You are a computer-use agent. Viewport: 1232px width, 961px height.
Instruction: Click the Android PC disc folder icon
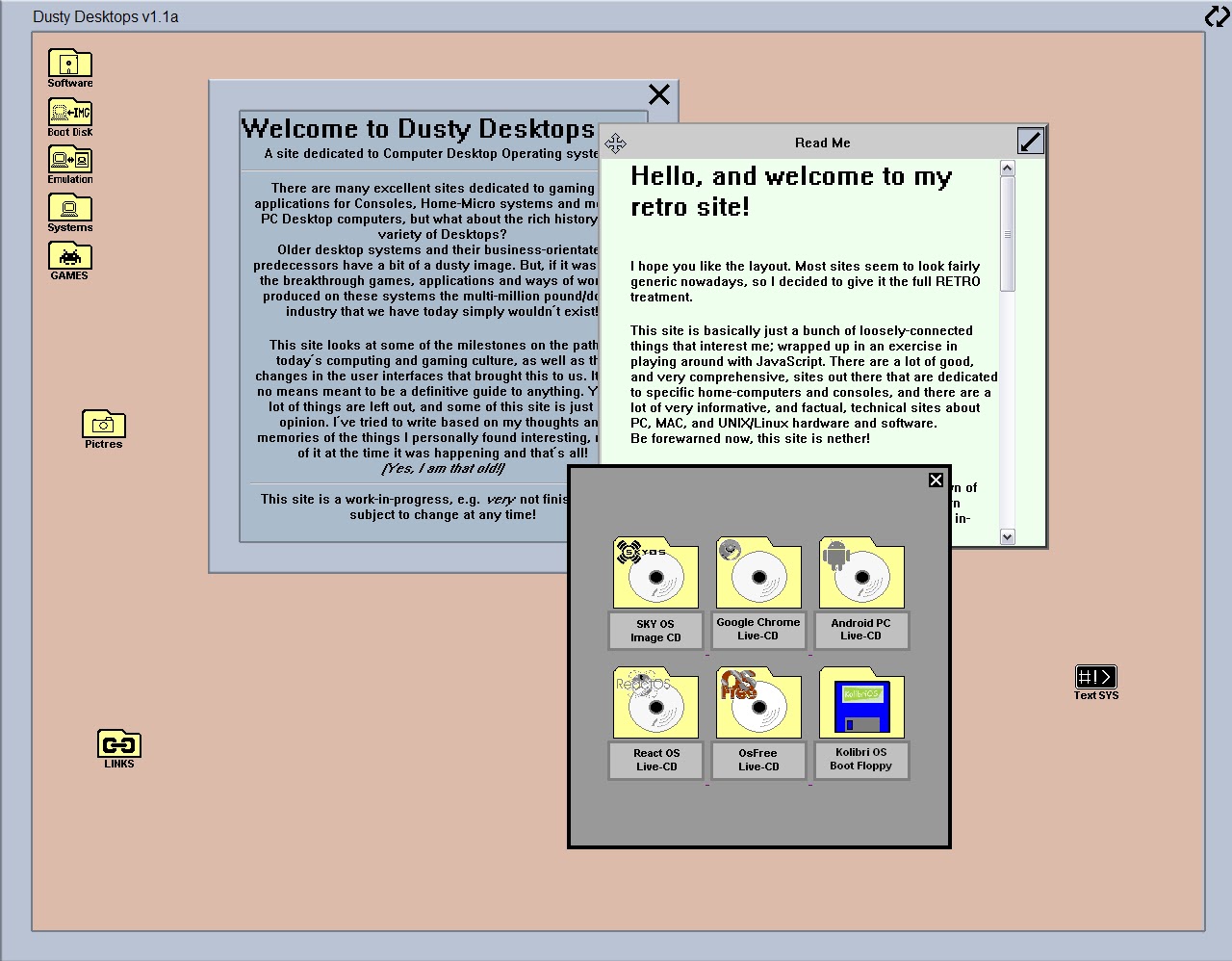(x=861, y=573)
